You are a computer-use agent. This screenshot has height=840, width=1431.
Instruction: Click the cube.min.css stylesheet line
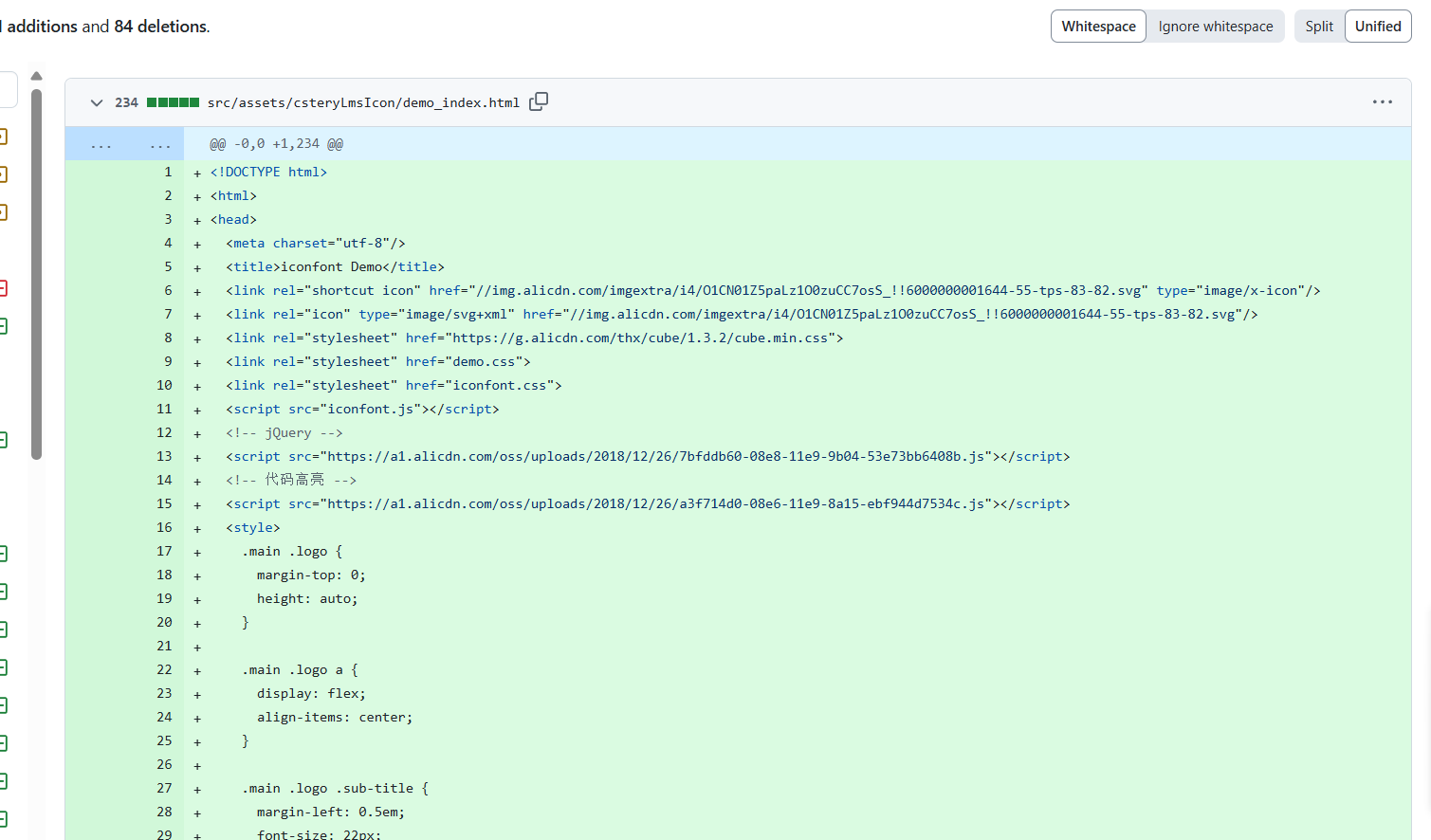[x=534, y=338]
